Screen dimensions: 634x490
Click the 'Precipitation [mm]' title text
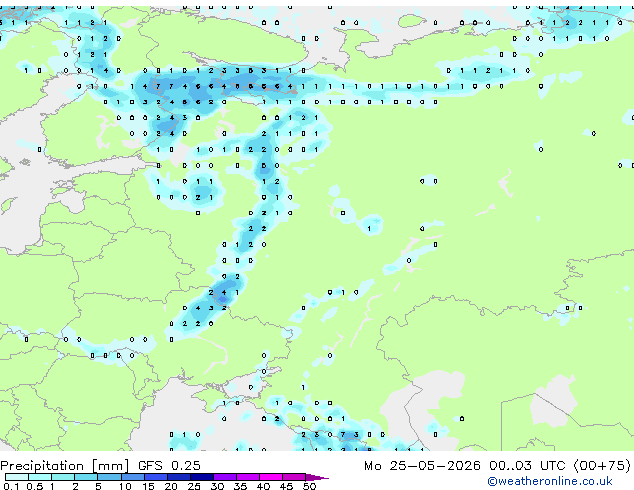pos(65,466)
